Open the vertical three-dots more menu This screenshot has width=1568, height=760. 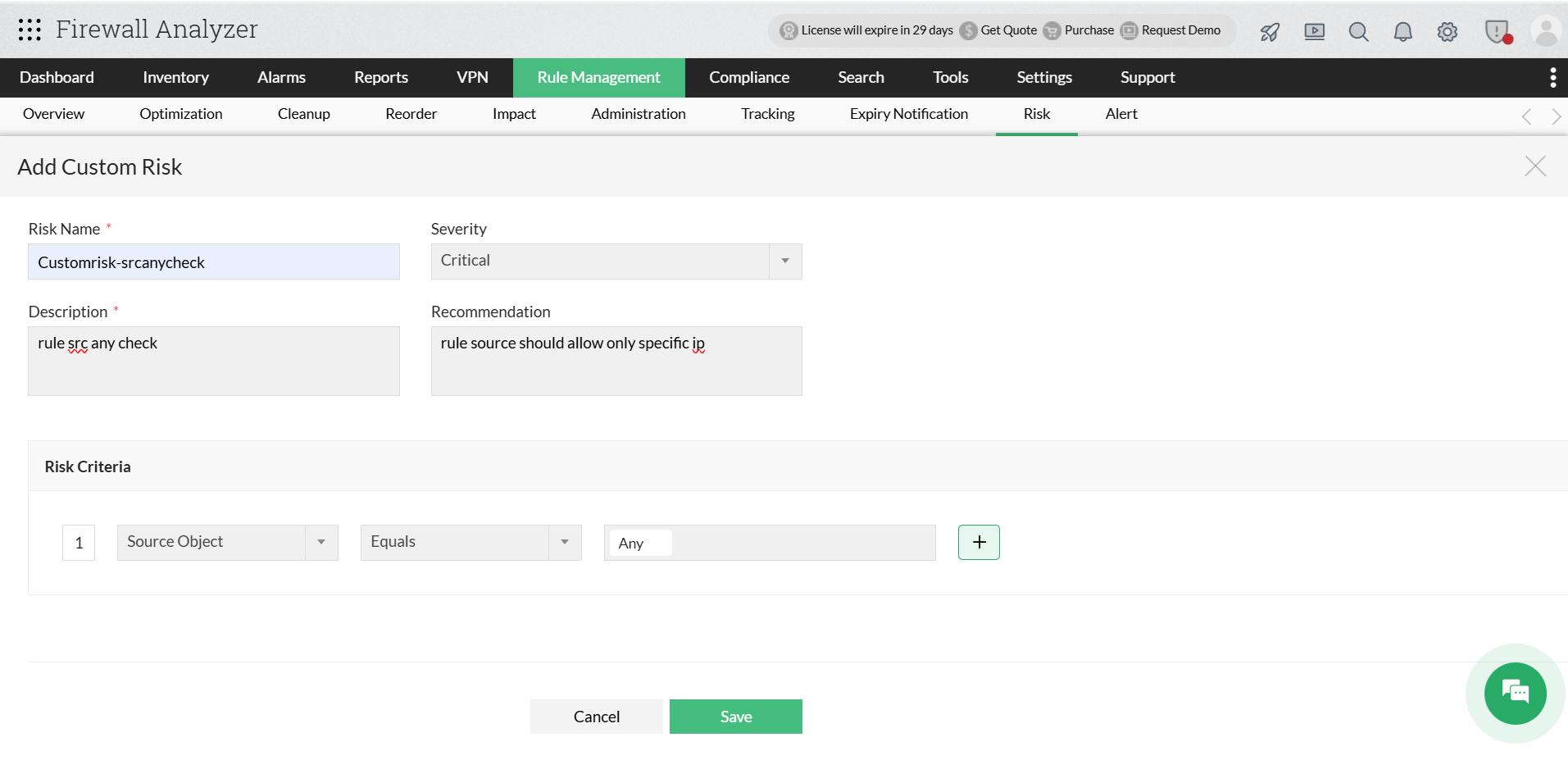pos(1552,77)
